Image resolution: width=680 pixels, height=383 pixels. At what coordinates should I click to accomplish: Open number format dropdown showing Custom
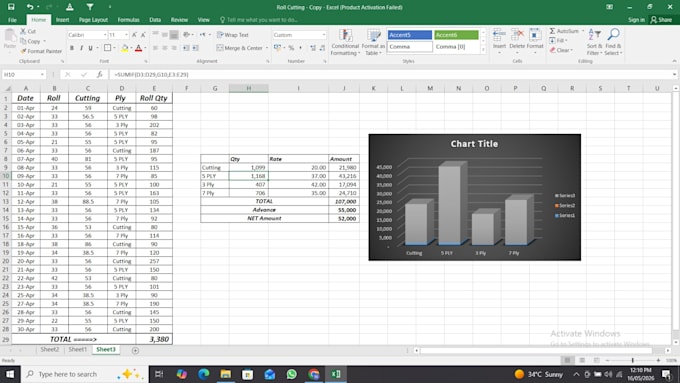point(324,35)
